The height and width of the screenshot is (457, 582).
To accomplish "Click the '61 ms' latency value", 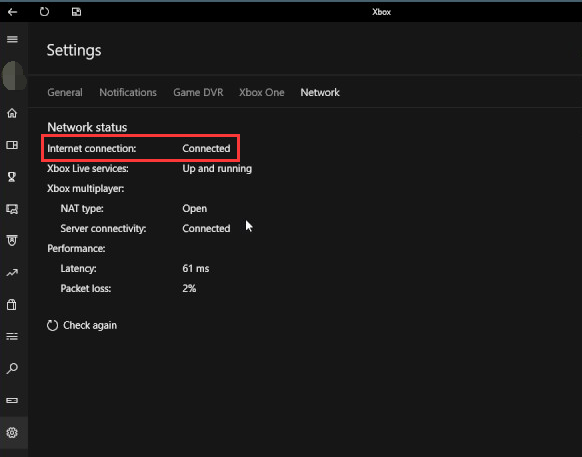I will [x=196, y=268].
